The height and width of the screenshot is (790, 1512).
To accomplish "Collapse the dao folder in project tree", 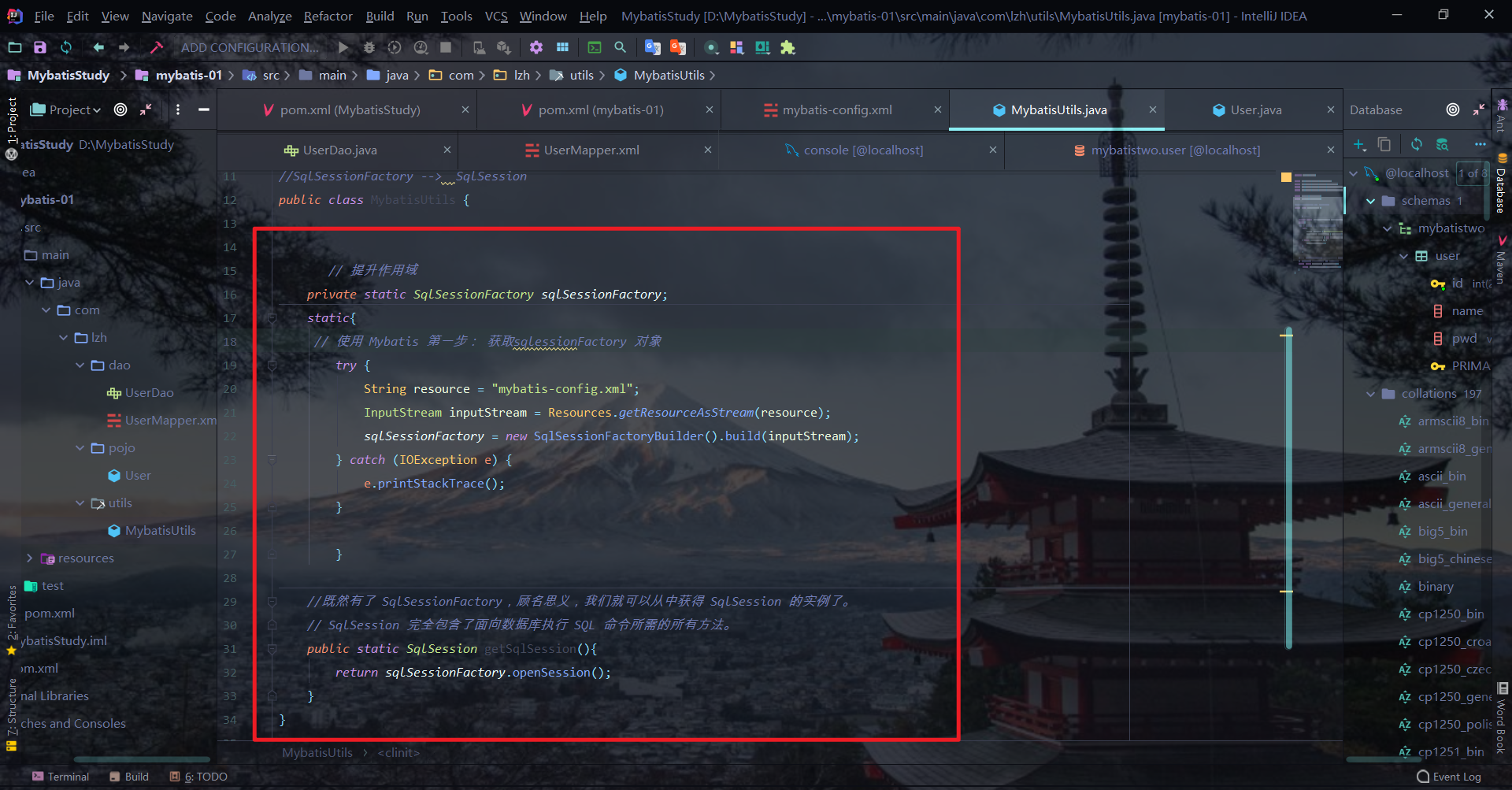I will point(80,365).
